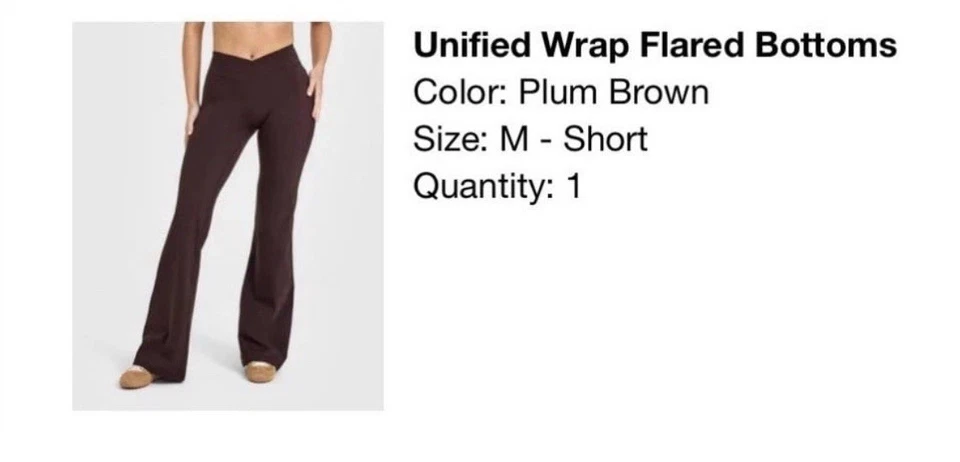Select the Quantity: 1 line

click(497, 186)
